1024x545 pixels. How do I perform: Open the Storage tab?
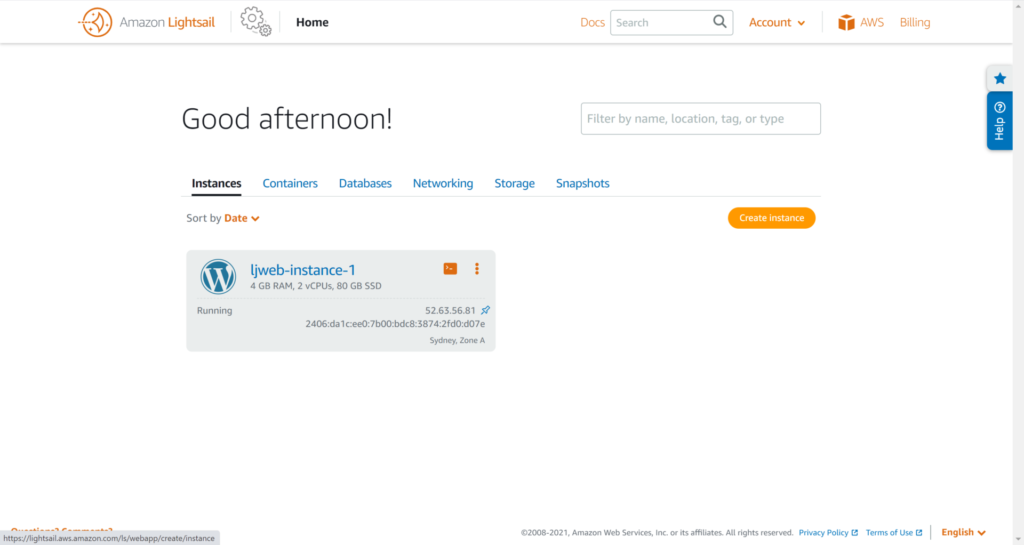pos(515,183)
